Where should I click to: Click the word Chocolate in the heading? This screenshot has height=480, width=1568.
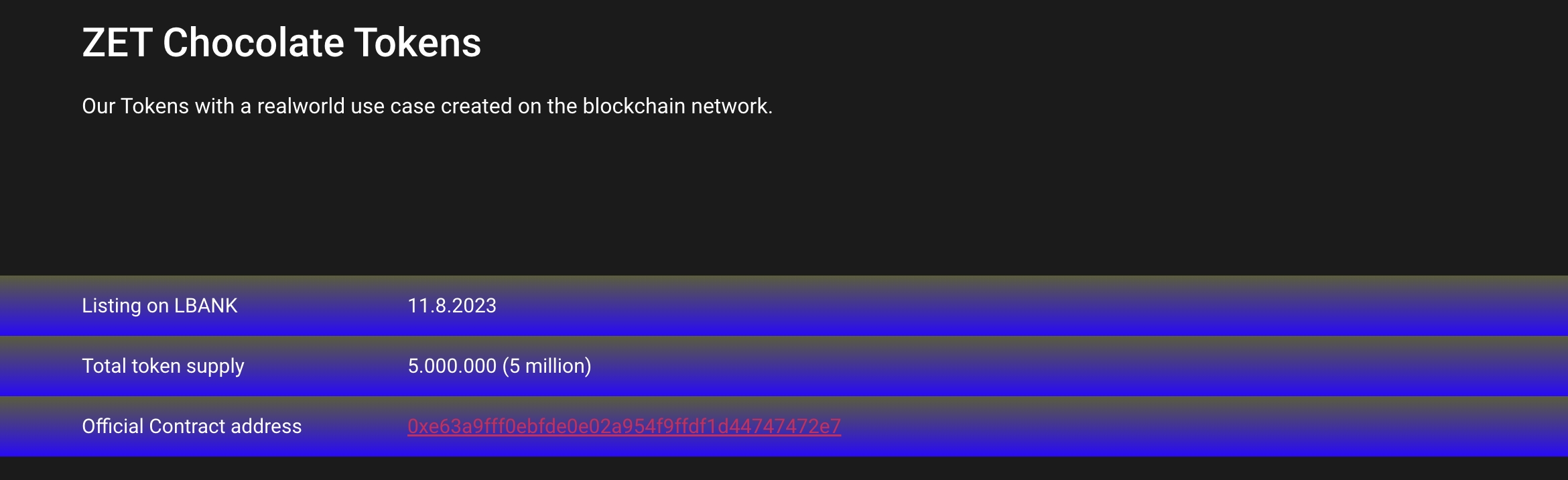(x=253, y=43)
